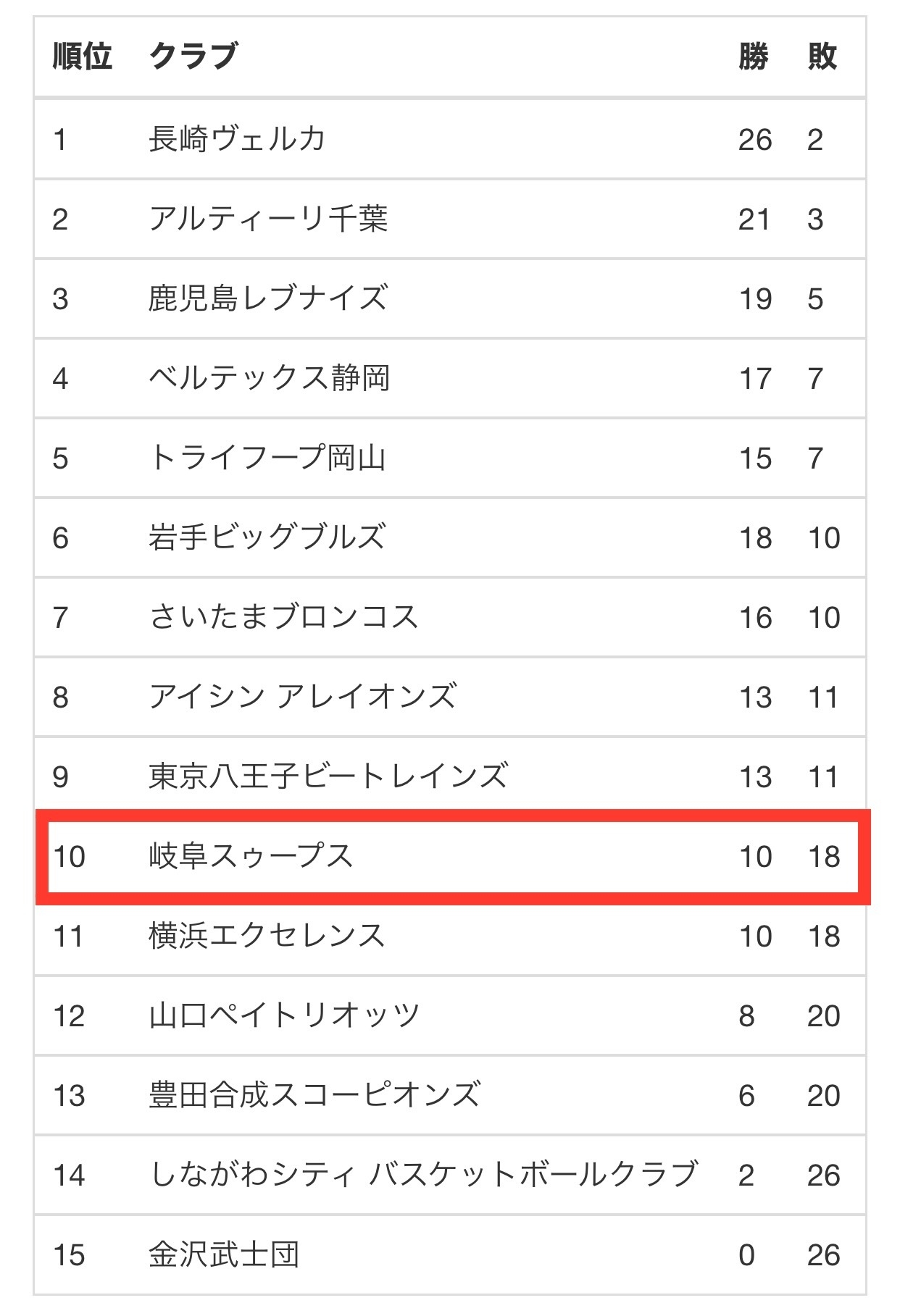900x1316 pixels.
Task: Click the highlighted 岐阜スゥープス row
Action: (x=453, y=857)
